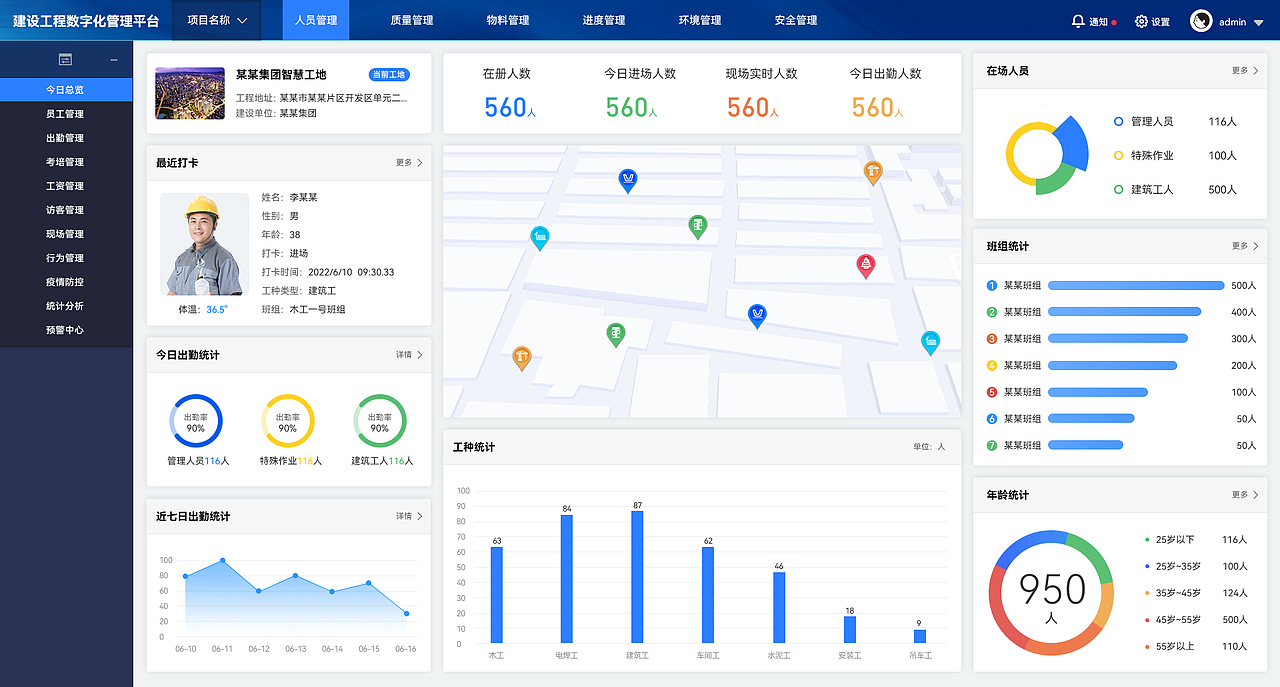Click the 400人 team progress bar
The image size is (1280, 687).
tap(1124, 312)
